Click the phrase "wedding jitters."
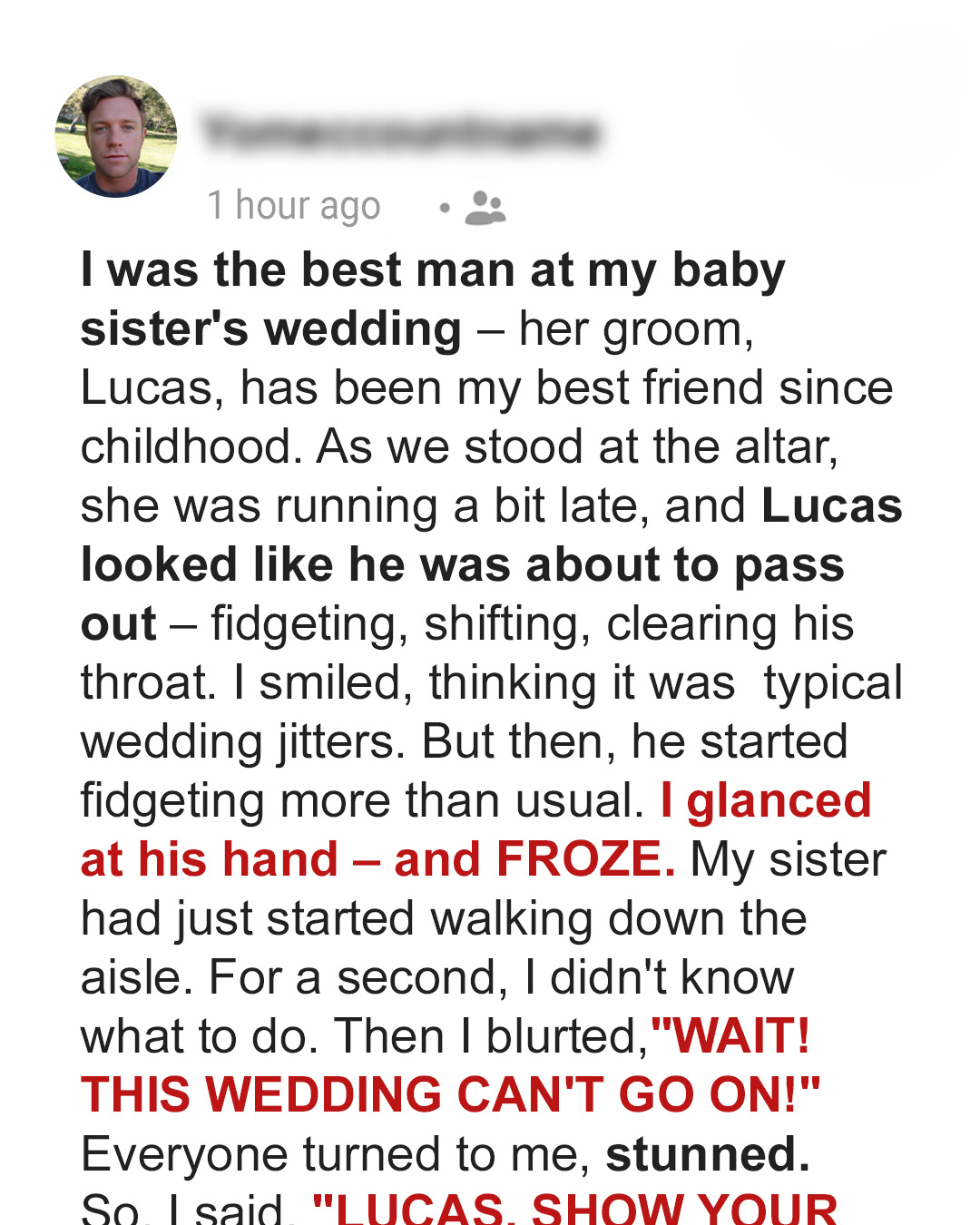 [243, 742]
